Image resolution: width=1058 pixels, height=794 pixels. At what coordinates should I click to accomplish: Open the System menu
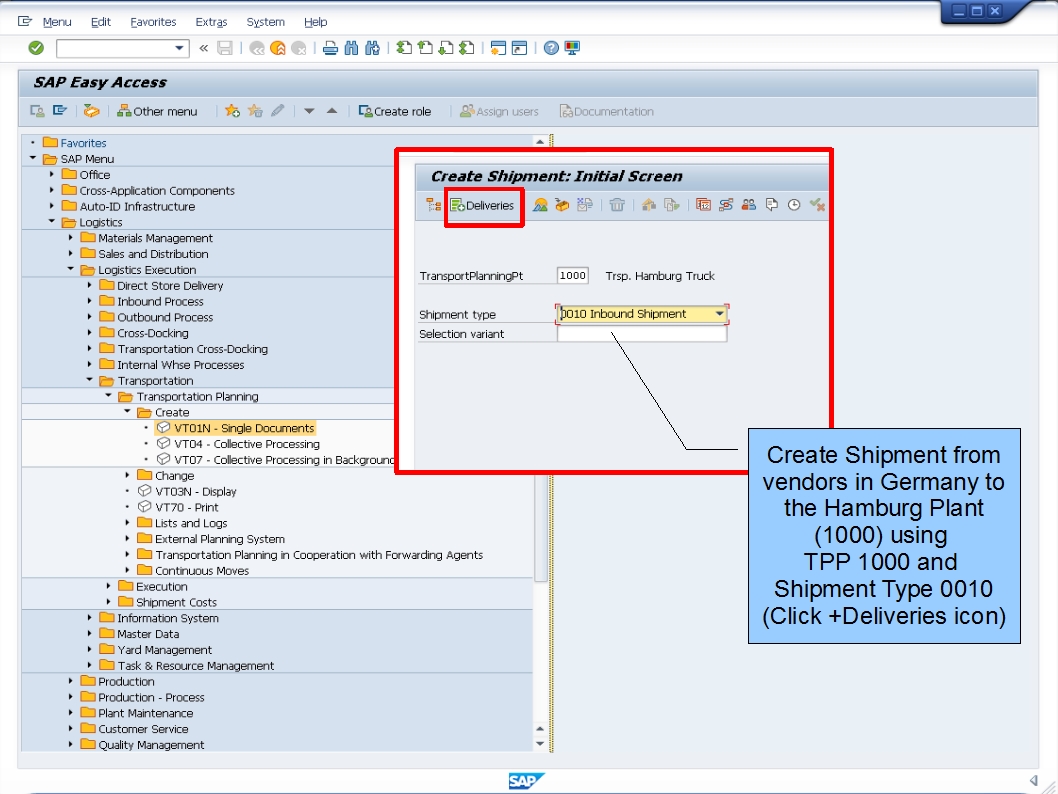265,22
